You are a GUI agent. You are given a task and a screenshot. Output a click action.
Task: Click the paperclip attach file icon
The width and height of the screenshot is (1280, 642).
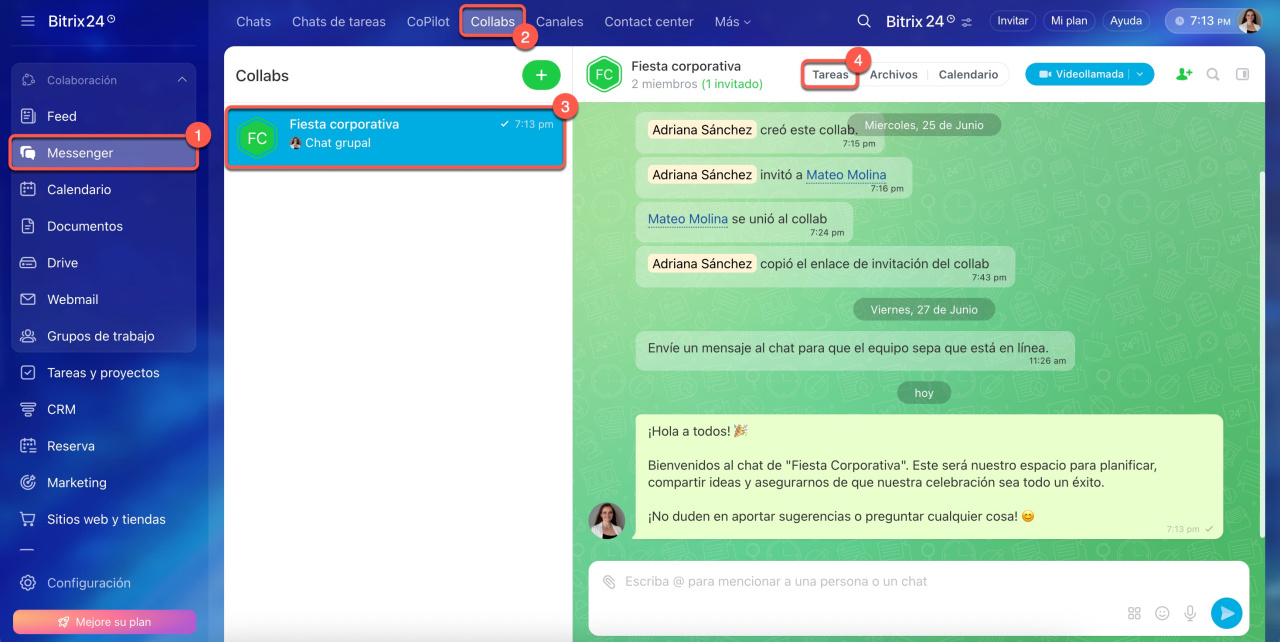click(608, 582)
